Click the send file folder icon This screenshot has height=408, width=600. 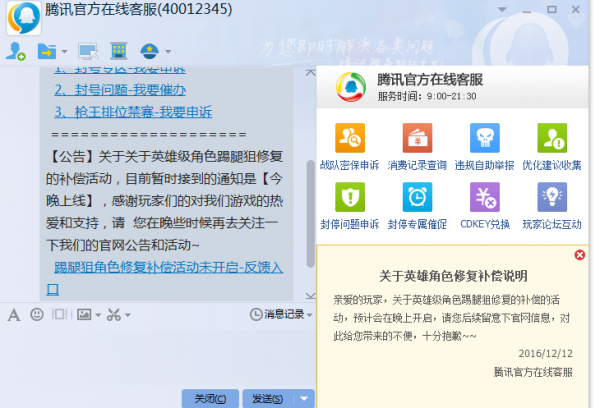[47, 51]
